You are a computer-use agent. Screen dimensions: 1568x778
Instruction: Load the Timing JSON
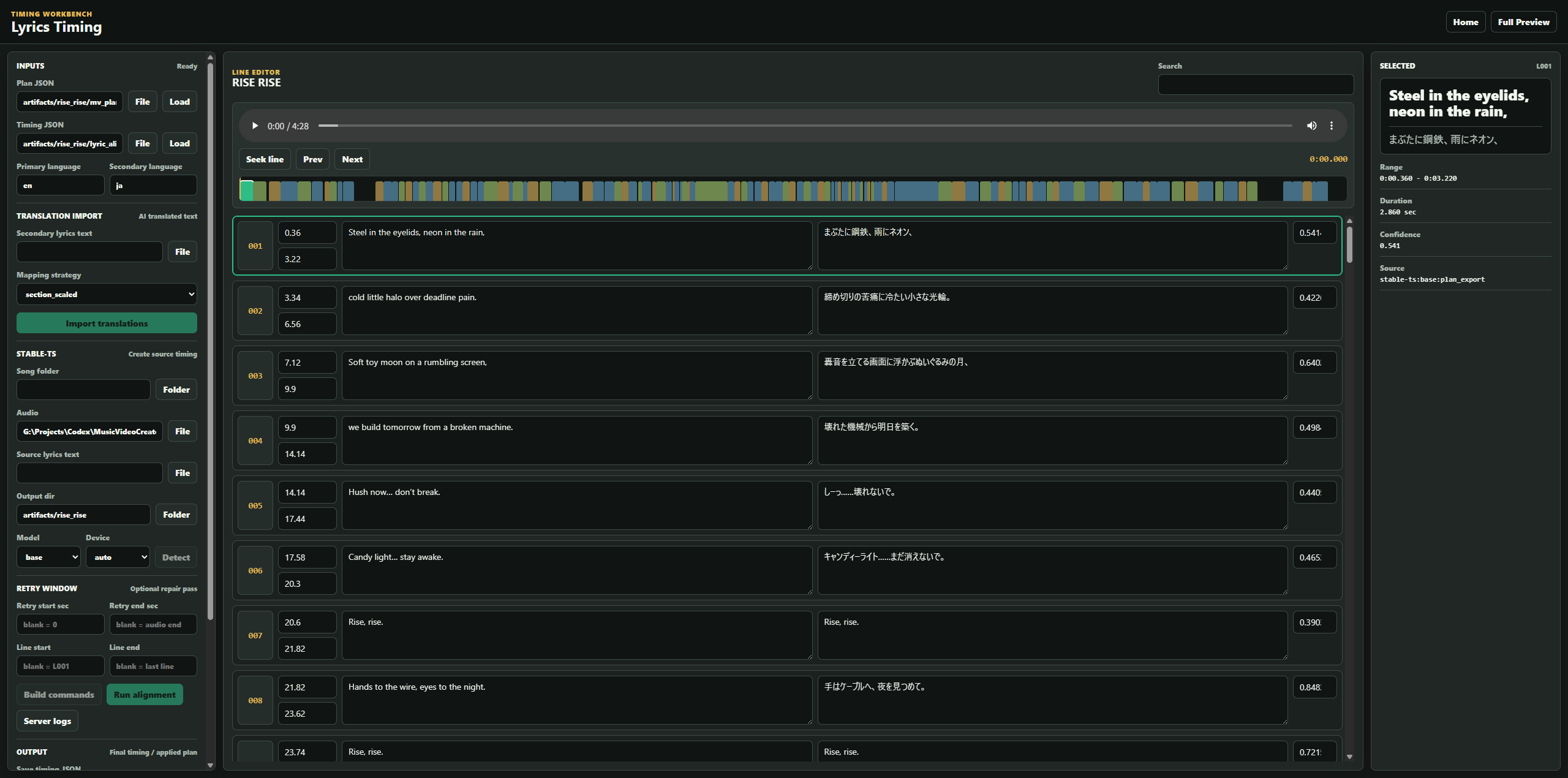point(179,143)
